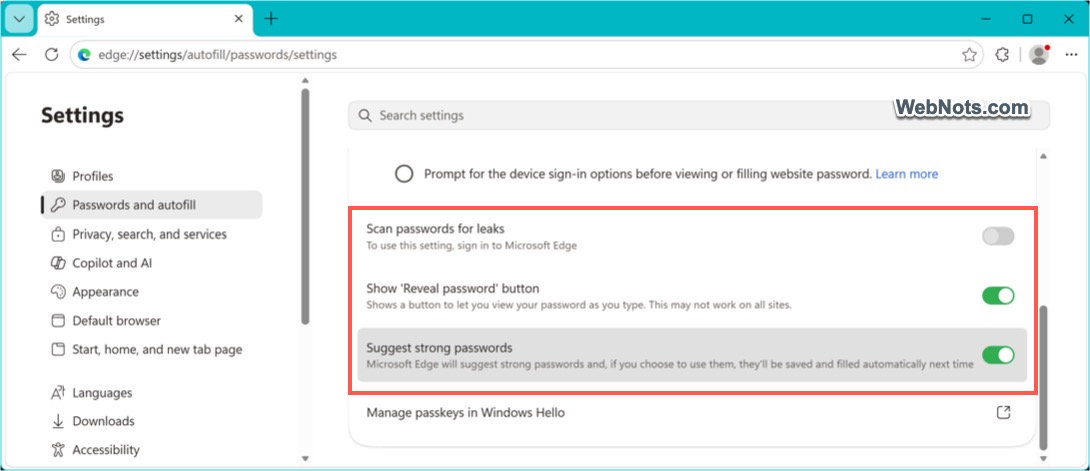This screenshot has width=1090, height=471.
Task: Close the Settings tab
Action: click(x=238, y=19)
